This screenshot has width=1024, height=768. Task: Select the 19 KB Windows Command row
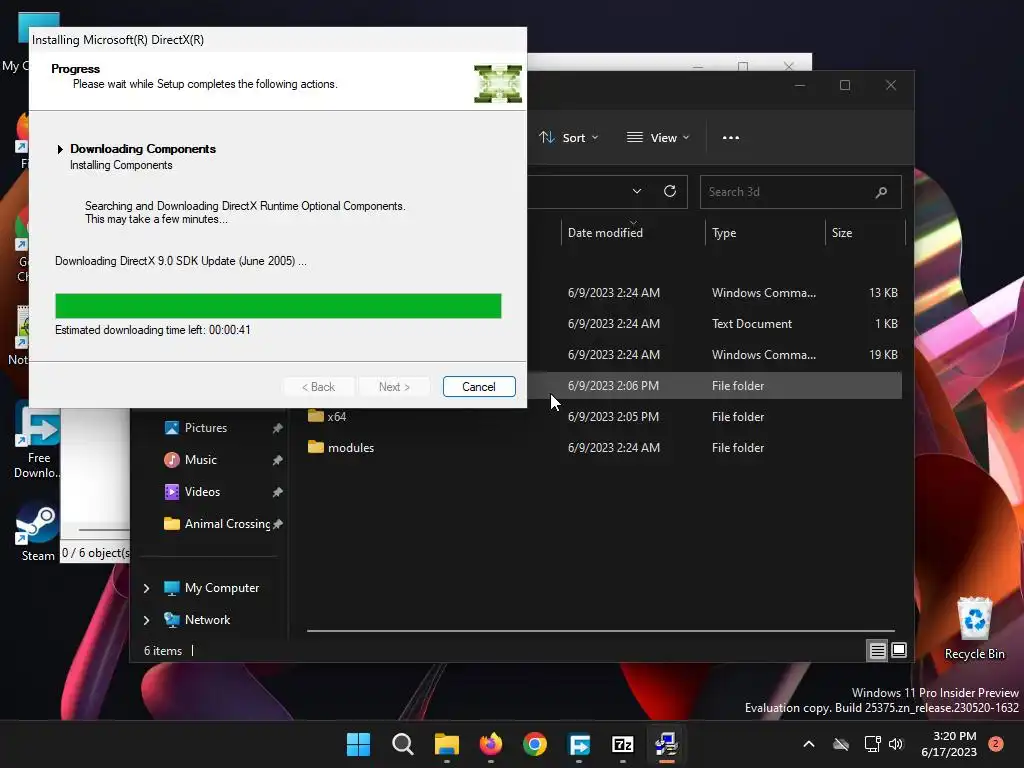[714, 355]
